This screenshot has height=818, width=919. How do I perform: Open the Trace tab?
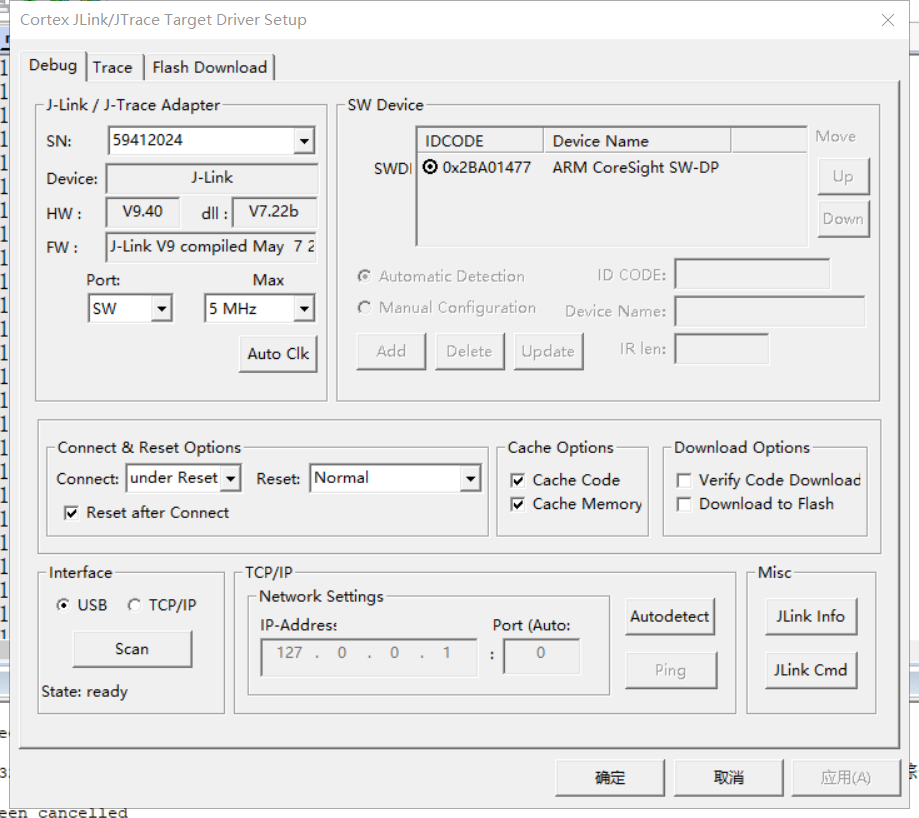click(113, 67)
